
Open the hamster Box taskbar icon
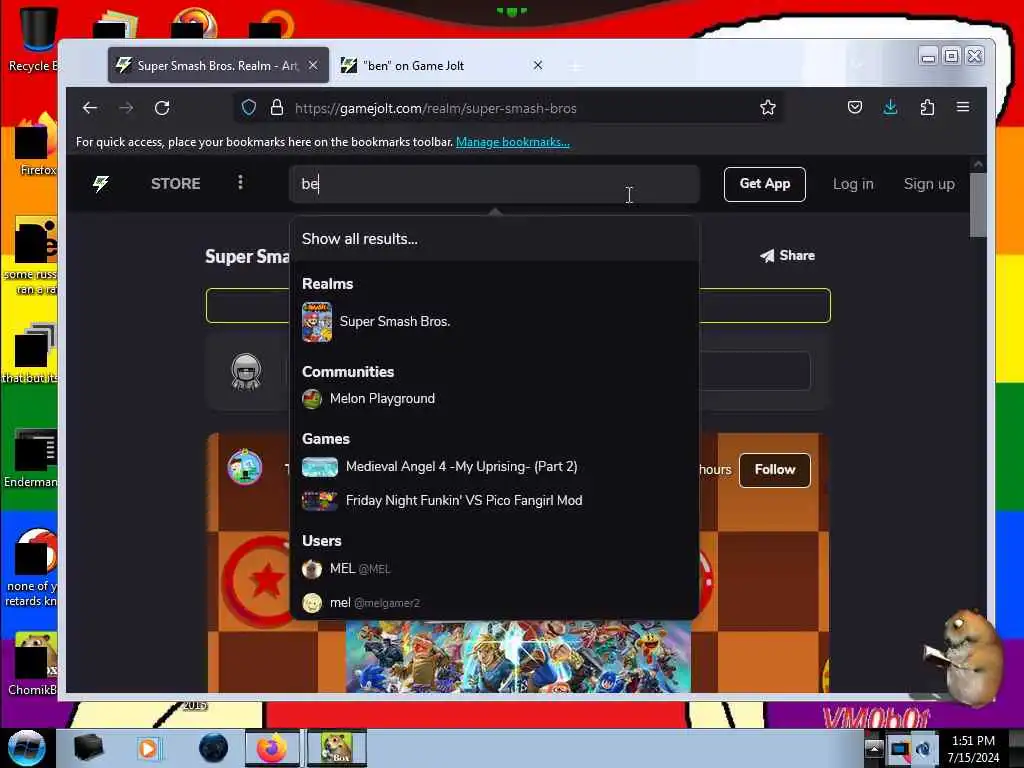point(337,748)
